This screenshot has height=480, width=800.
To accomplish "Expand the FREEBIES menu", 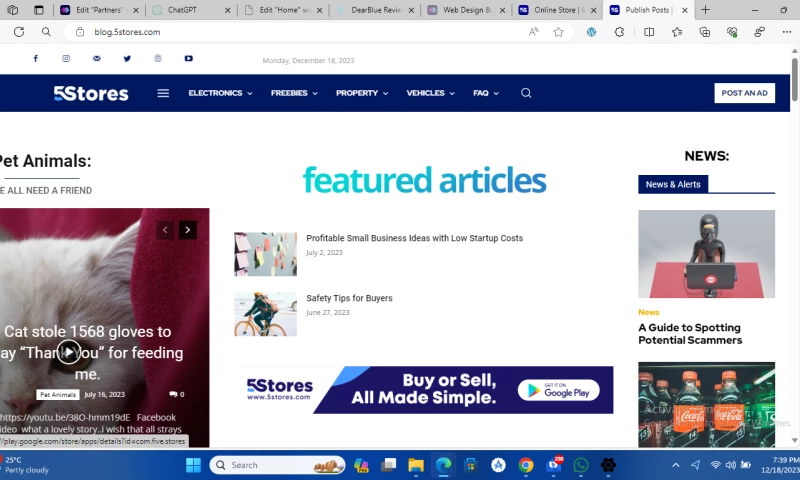I will [x=294, y=93].
